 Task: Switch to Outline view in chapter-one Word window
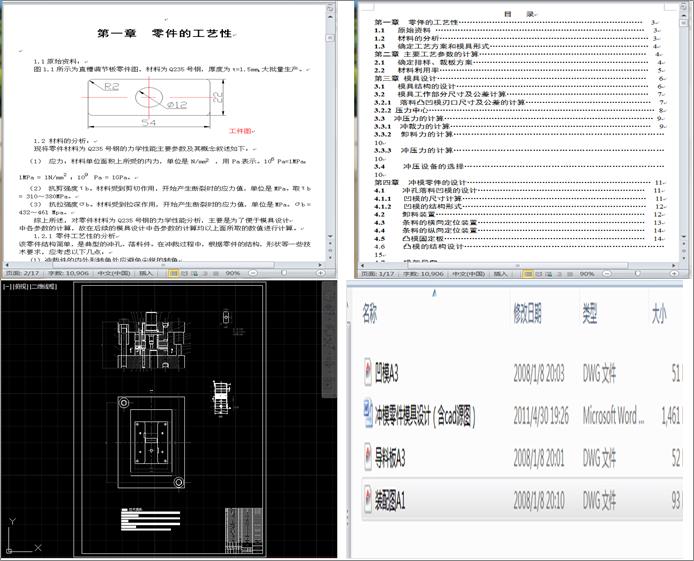click(205, 273)
